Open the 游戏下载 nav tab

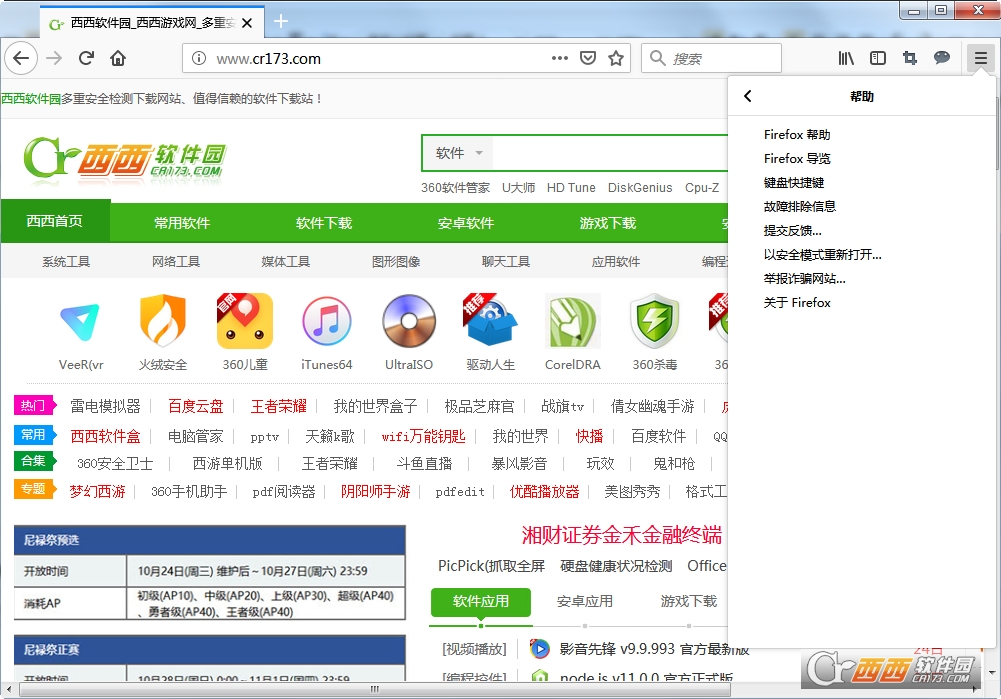tap(608, 223)
